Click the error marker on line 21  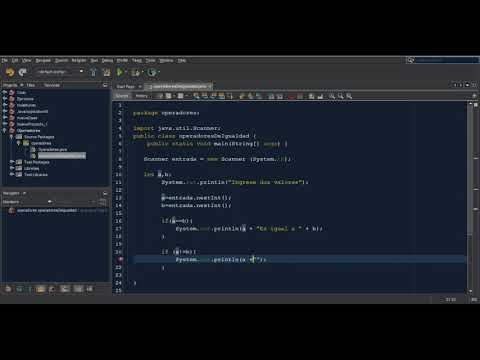121,259
